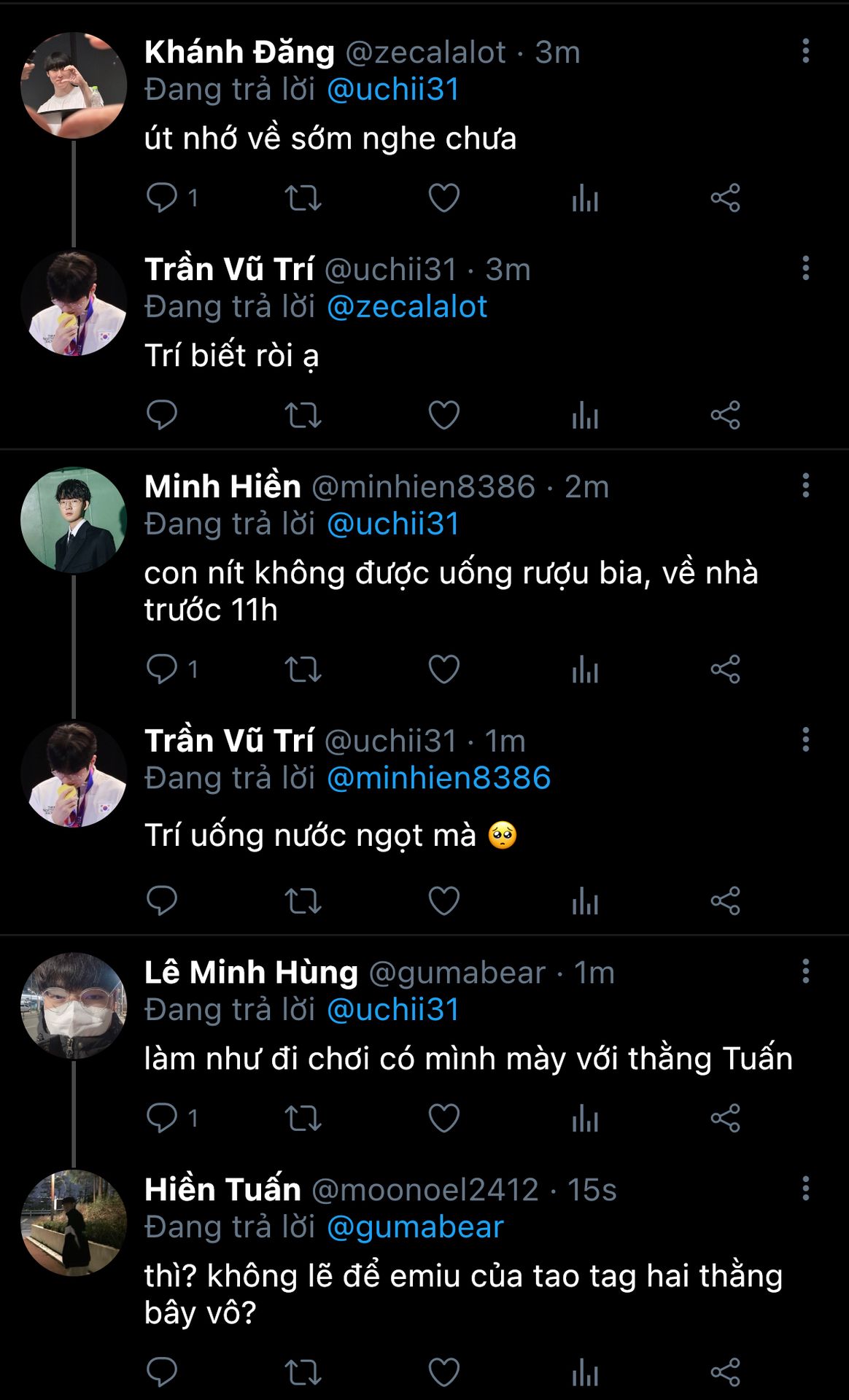Open more options on Minh Hiền's tweet
Screen dimensions: 849x1400
(x=805, y=486)
